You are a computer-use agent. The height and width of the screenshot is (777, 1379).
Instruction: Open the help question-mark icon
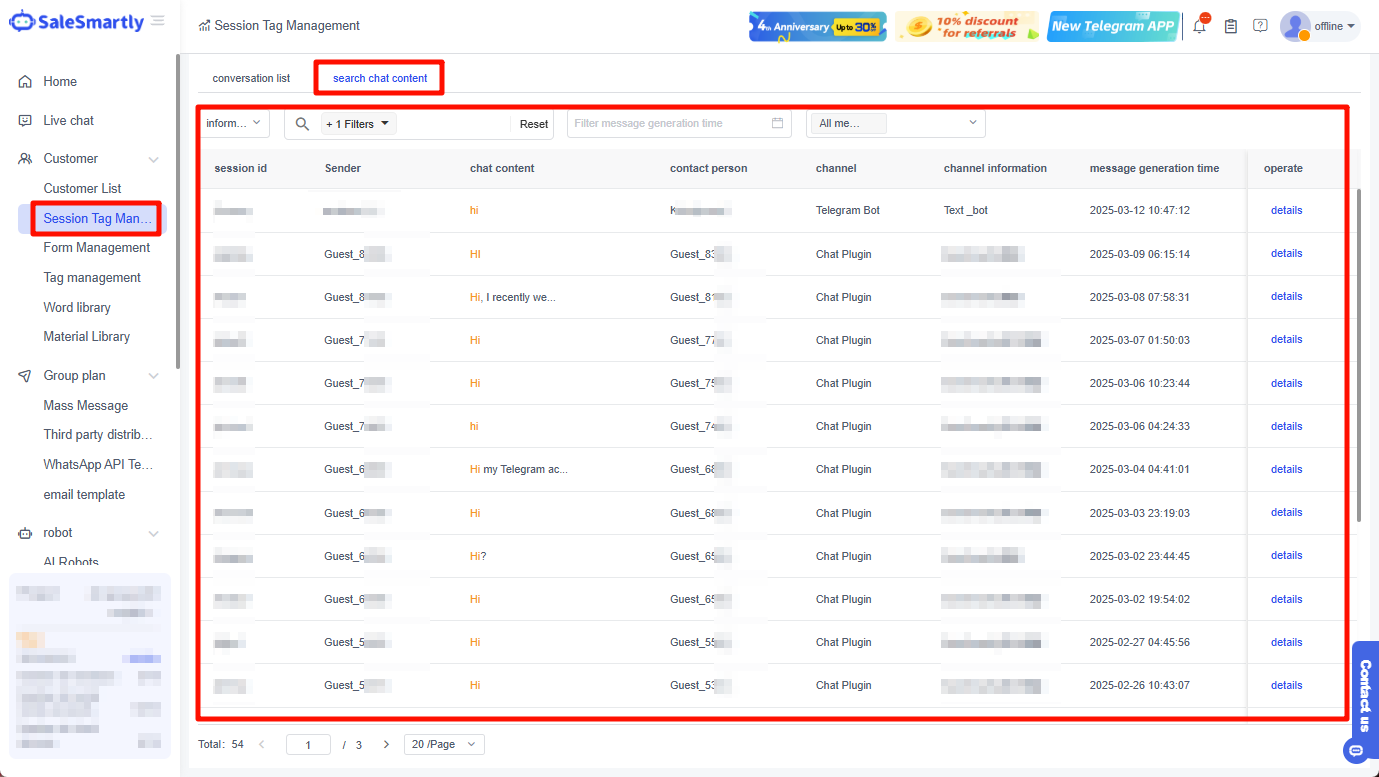coord(1260,25)
